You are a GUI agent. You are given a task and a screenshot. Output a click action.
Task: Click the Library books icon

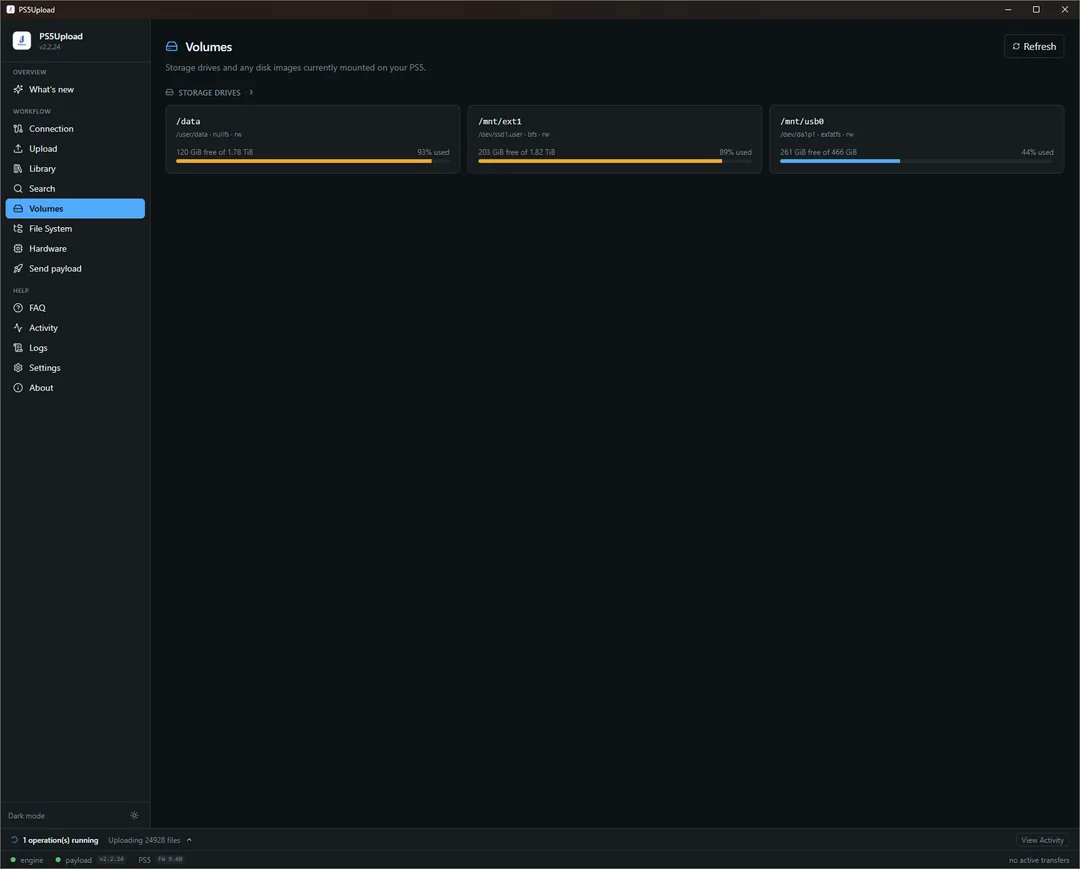click(18, 169)
